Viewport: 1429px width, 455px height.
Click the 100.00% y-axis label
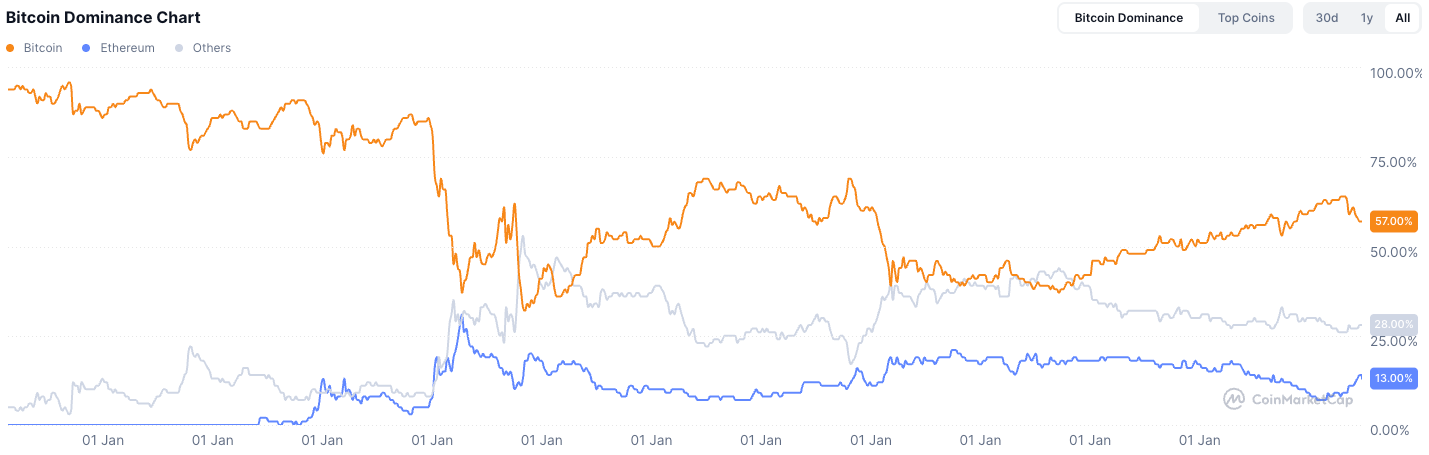[x=1394, y=73]
